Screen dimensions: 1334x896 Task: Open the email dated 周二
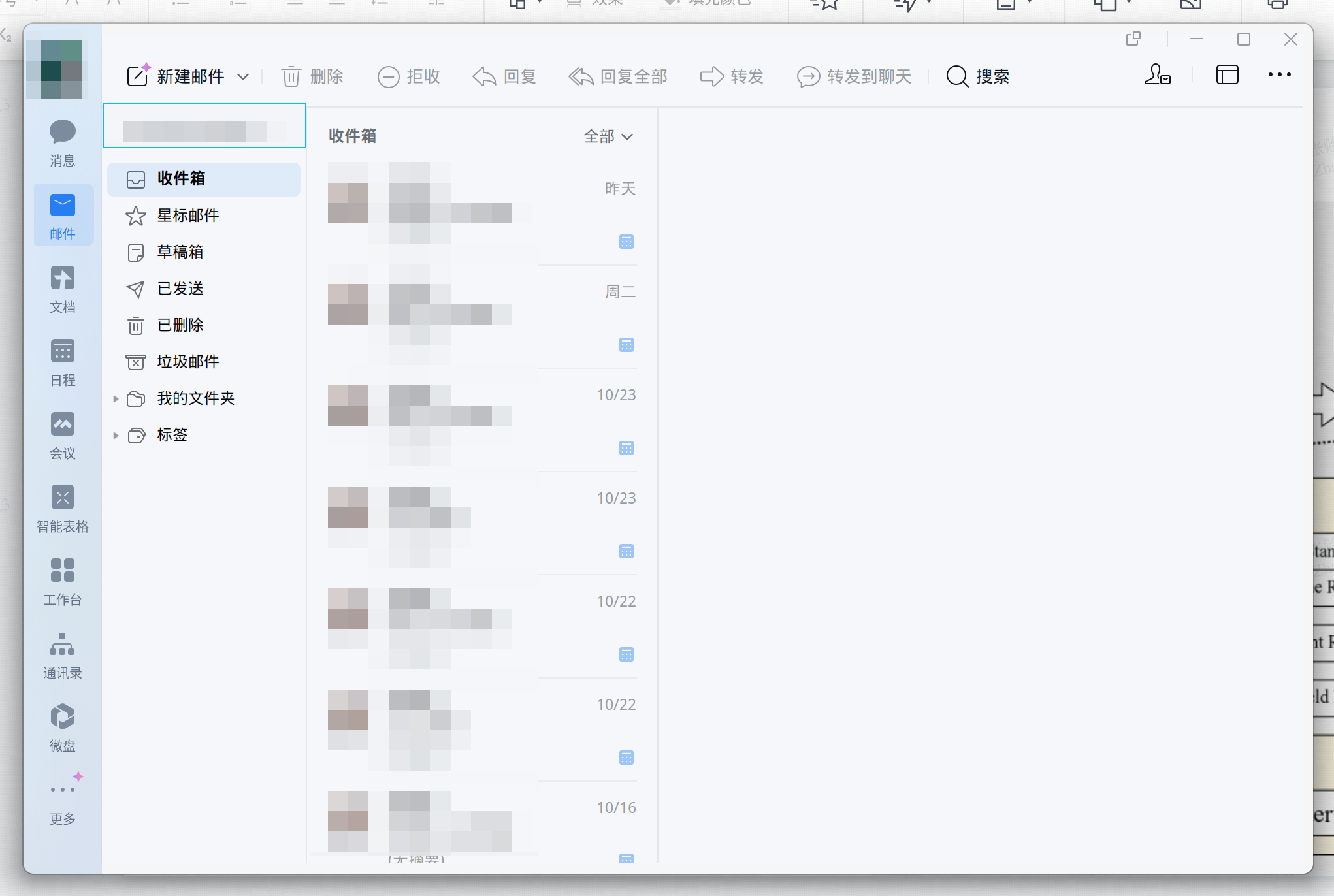coord(482,316)
